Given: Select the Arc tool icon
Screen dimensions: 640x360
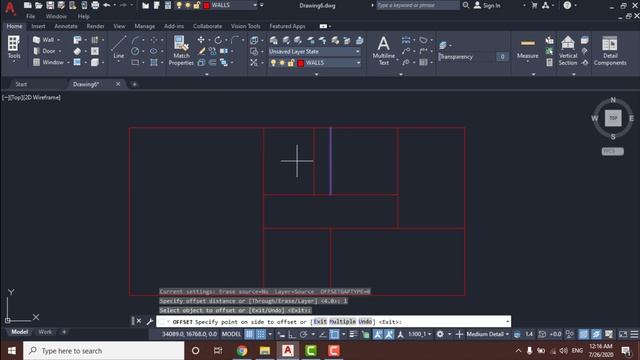Looking at the screenshot, I should tap(135, 40).
